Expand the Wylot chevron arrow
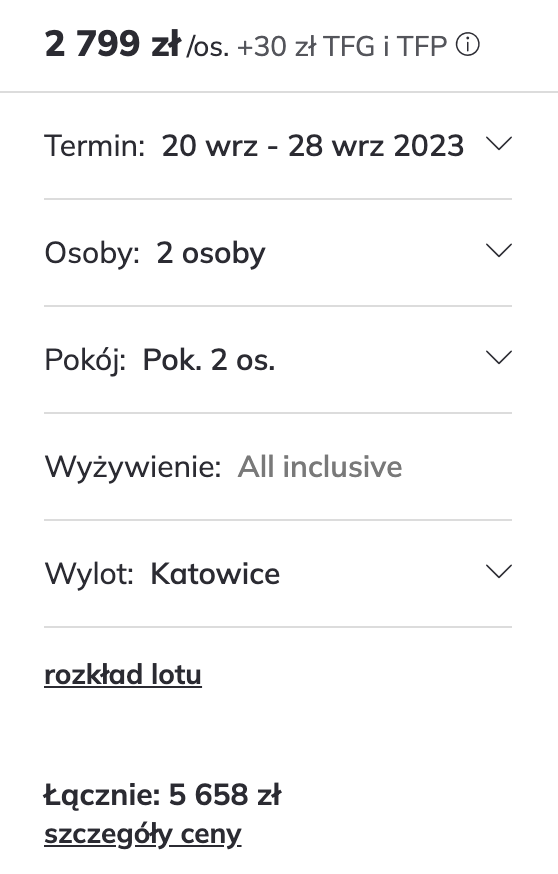Image resolution: width=558 pixels, height=874 pixels. pos(499,572)
